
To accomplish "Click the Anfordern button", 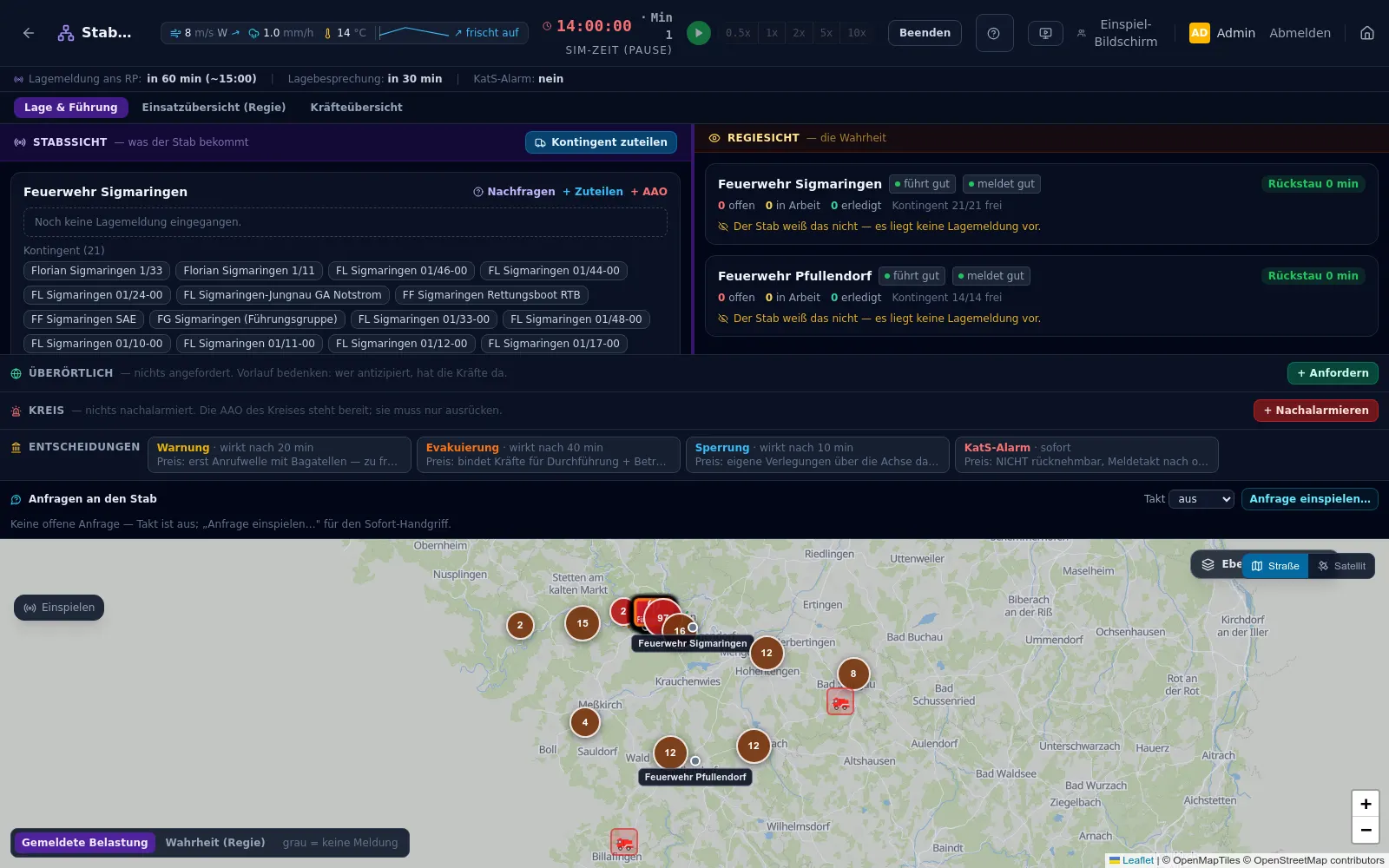I will tap(1333, 373).
